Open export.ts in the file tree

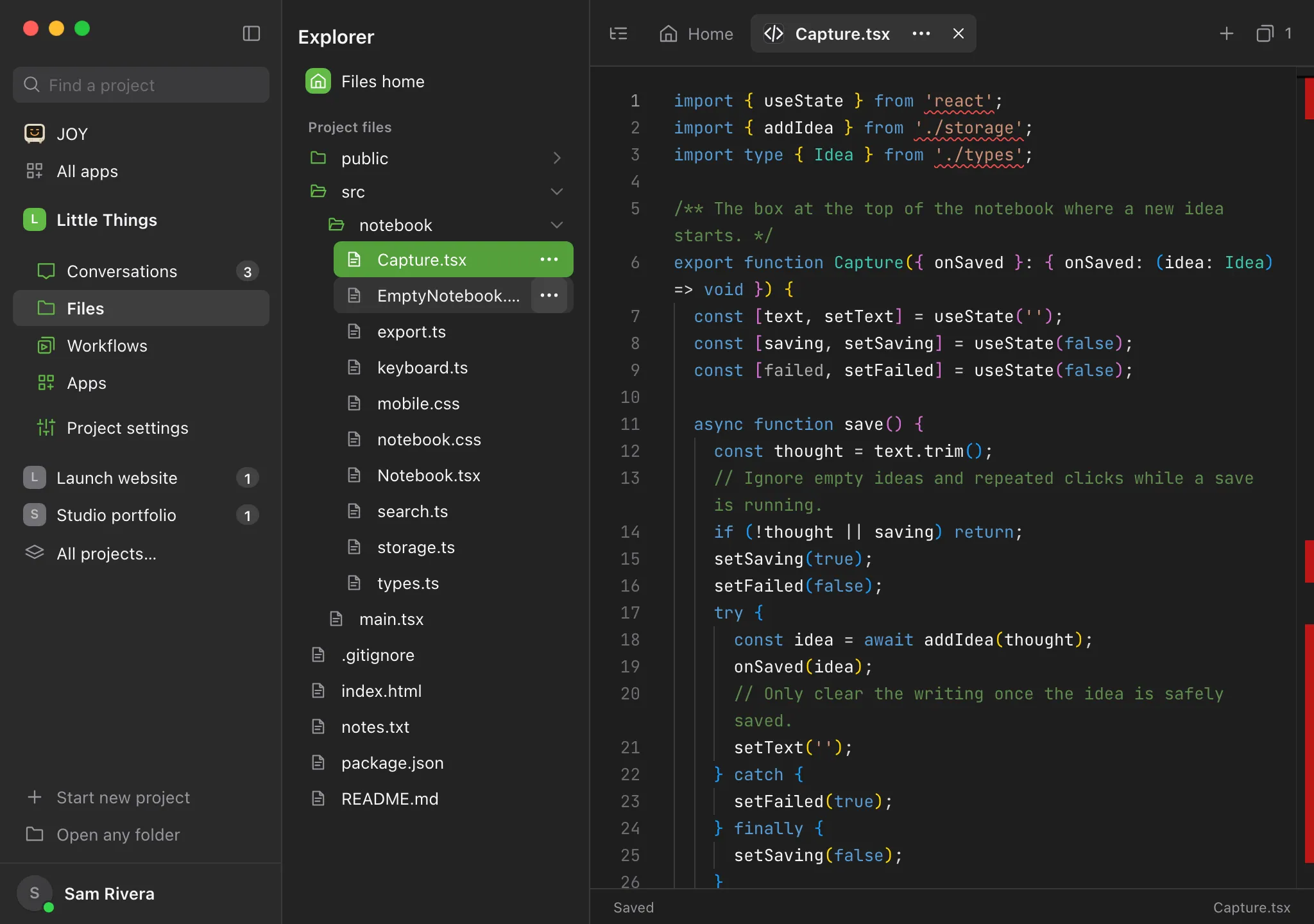coord(454,332)
